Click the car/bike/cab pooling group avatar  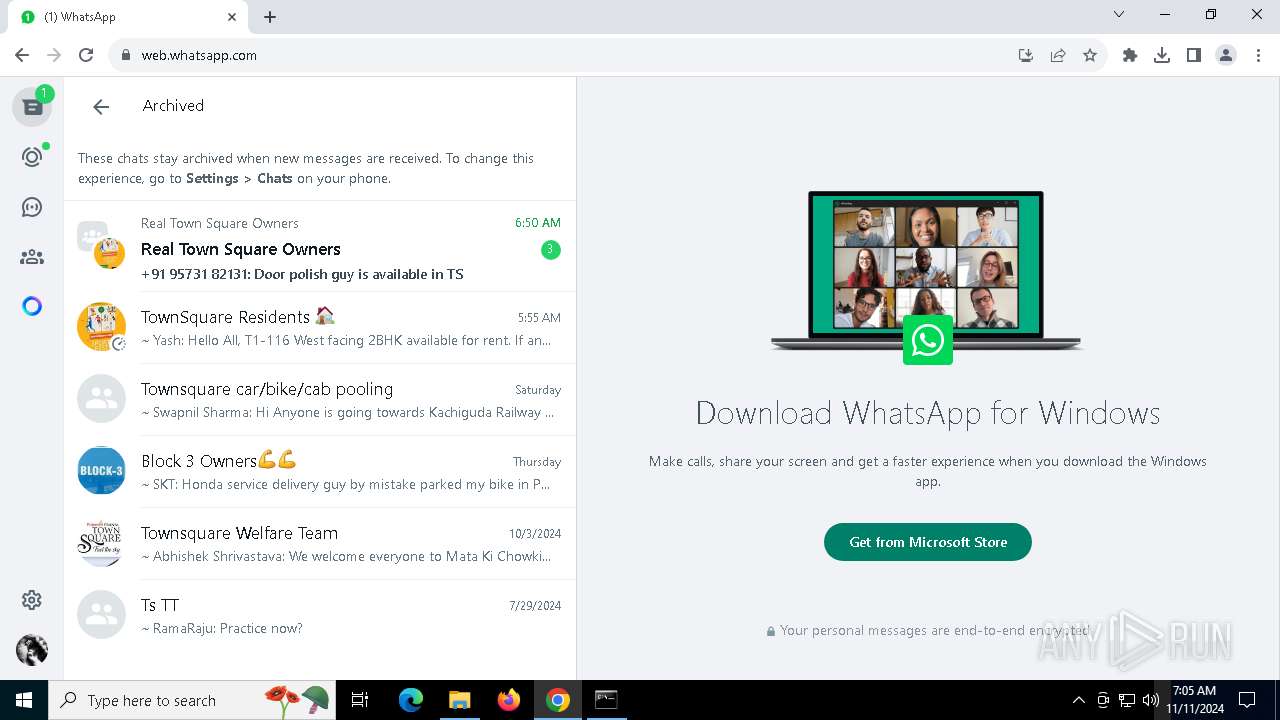coord(101,399)
